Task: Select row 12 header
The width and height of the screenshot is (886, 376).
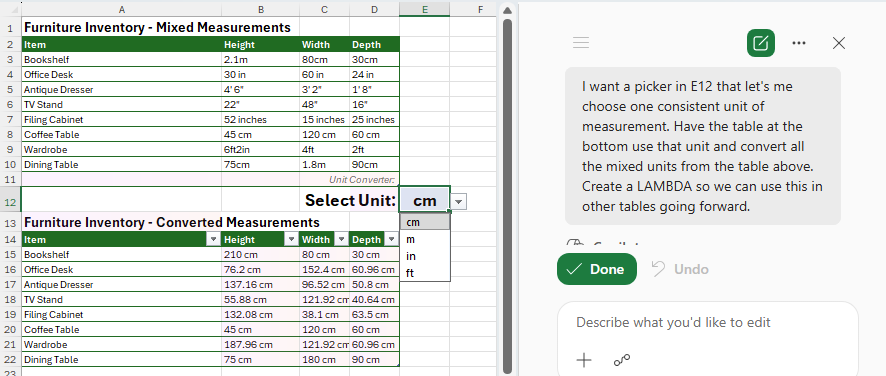Action: click(x=10, y=200)
